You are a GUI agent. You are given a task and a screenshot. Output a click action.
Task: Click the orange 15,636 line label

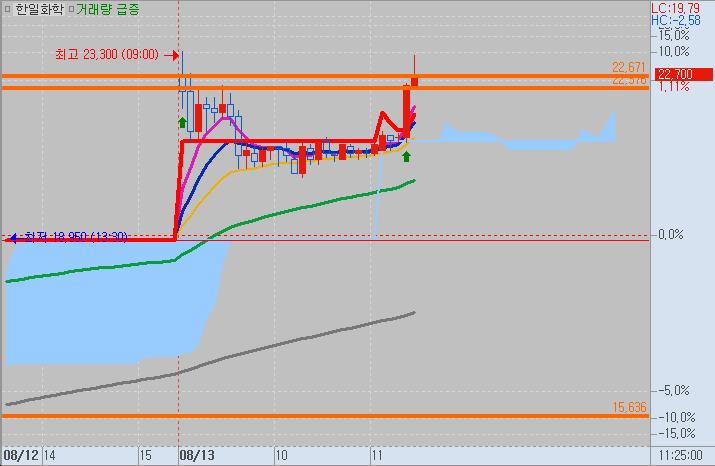click(629, 407)
